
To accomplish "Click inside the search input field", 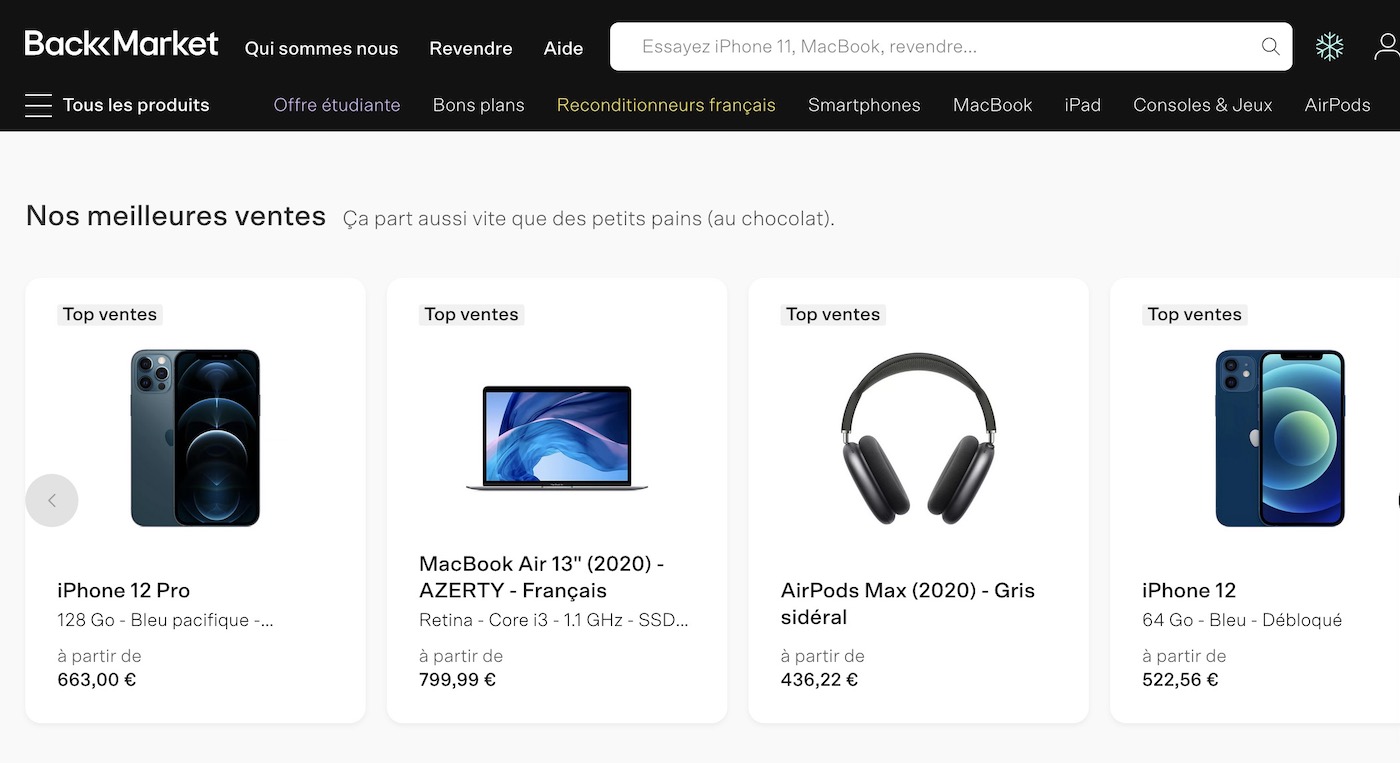I will tap(900, 46).
